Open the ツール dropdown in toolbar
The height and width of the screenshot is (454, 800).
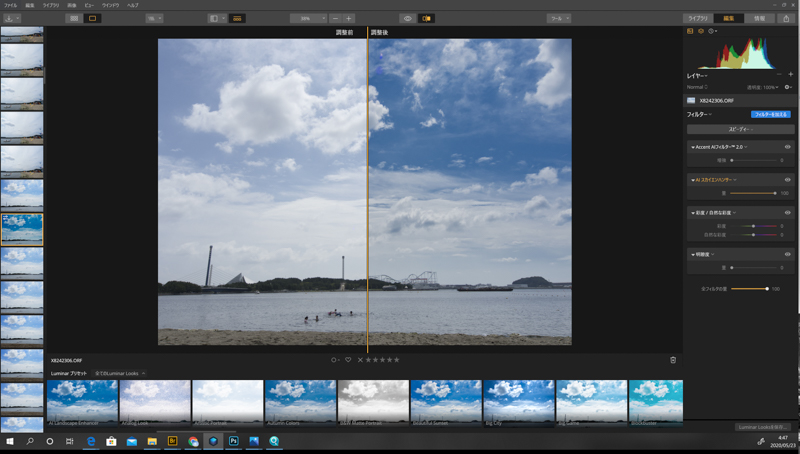click(559, 18)
